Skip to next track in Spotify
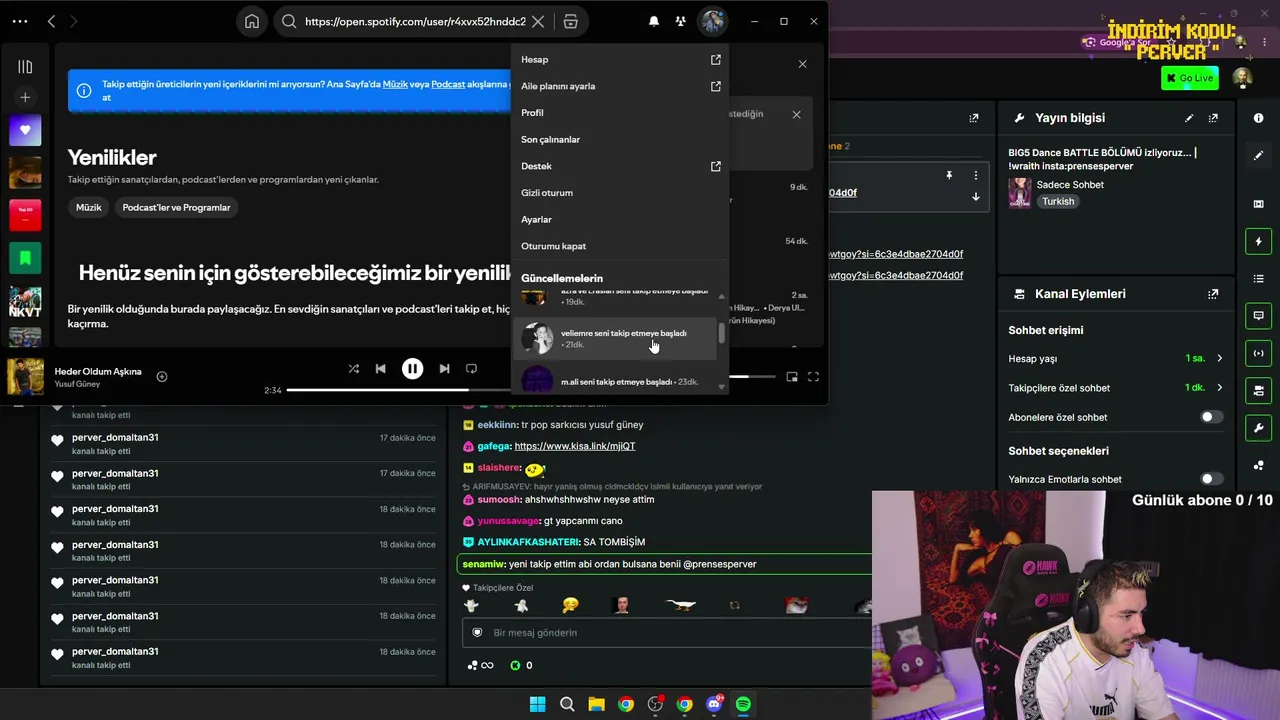This screenshot has height=720, width=1280. tap(444, 369)
